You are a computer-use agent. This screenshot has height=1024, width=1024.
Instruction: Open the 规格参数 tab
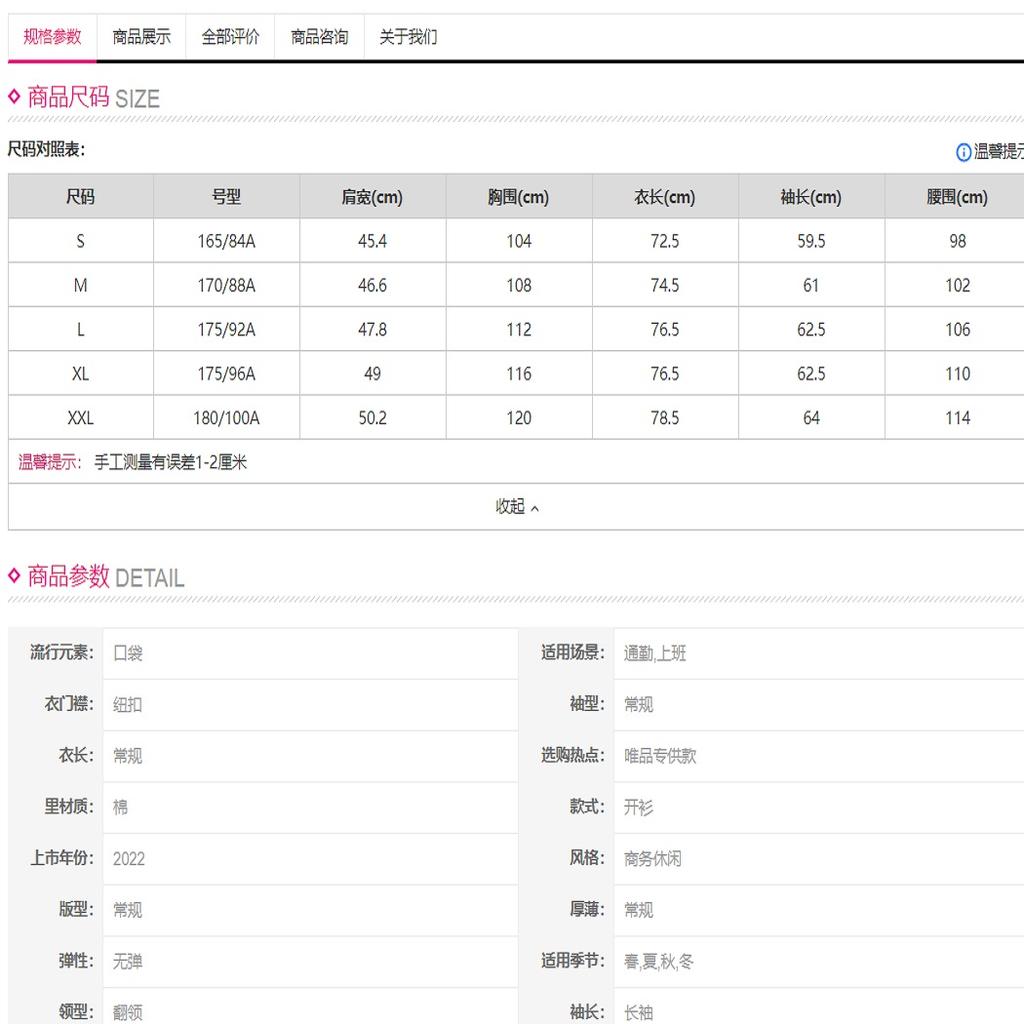coord(52,37)
